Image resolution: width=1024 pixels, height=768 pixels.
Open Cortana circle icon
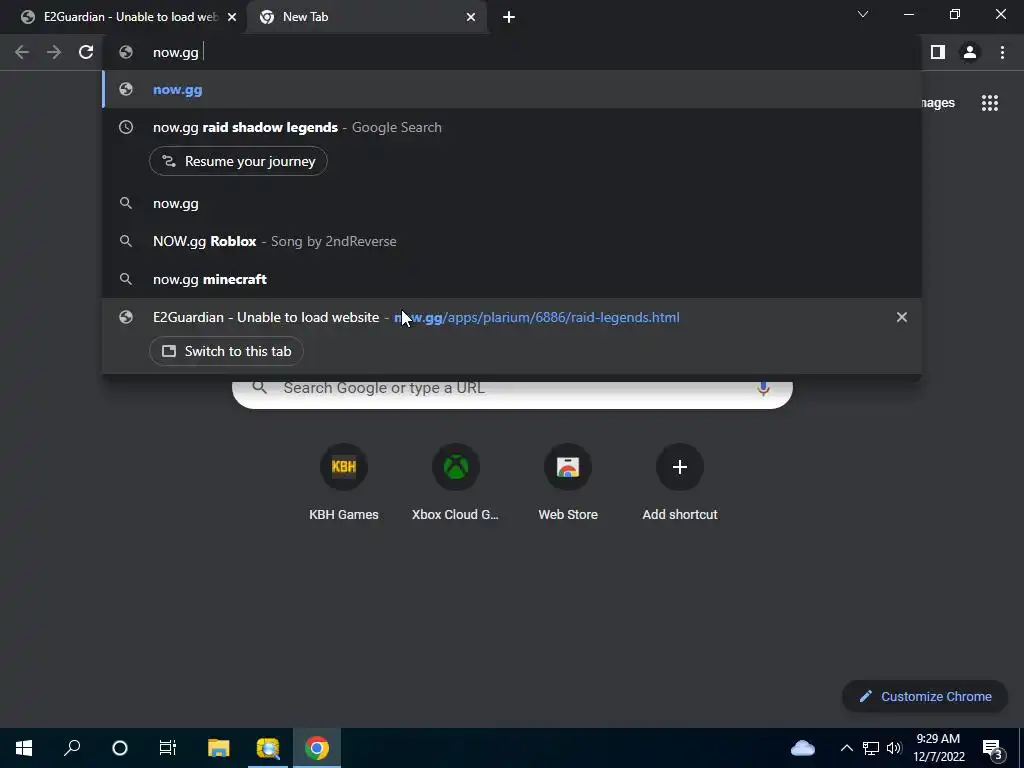(120, 748)
